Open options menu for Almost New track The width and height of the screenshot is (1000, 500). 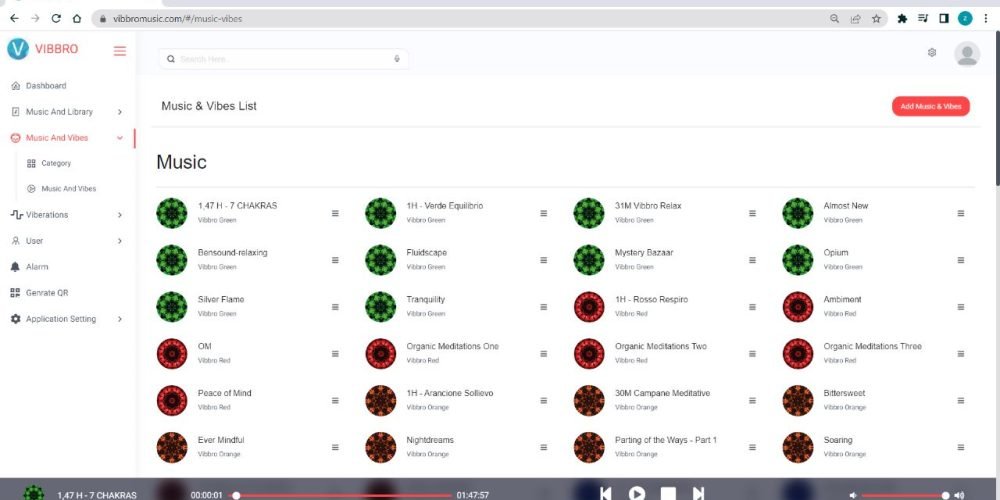pos(961,213)
